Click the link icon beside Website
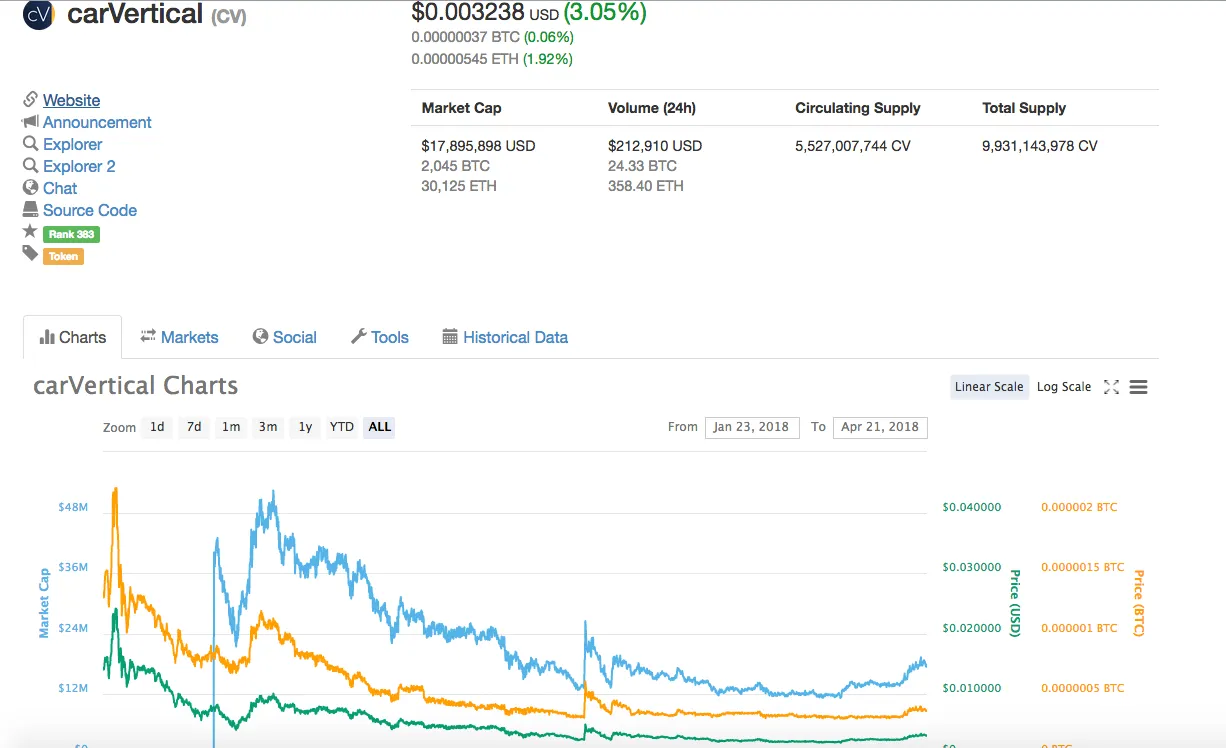 pos(30,100)
